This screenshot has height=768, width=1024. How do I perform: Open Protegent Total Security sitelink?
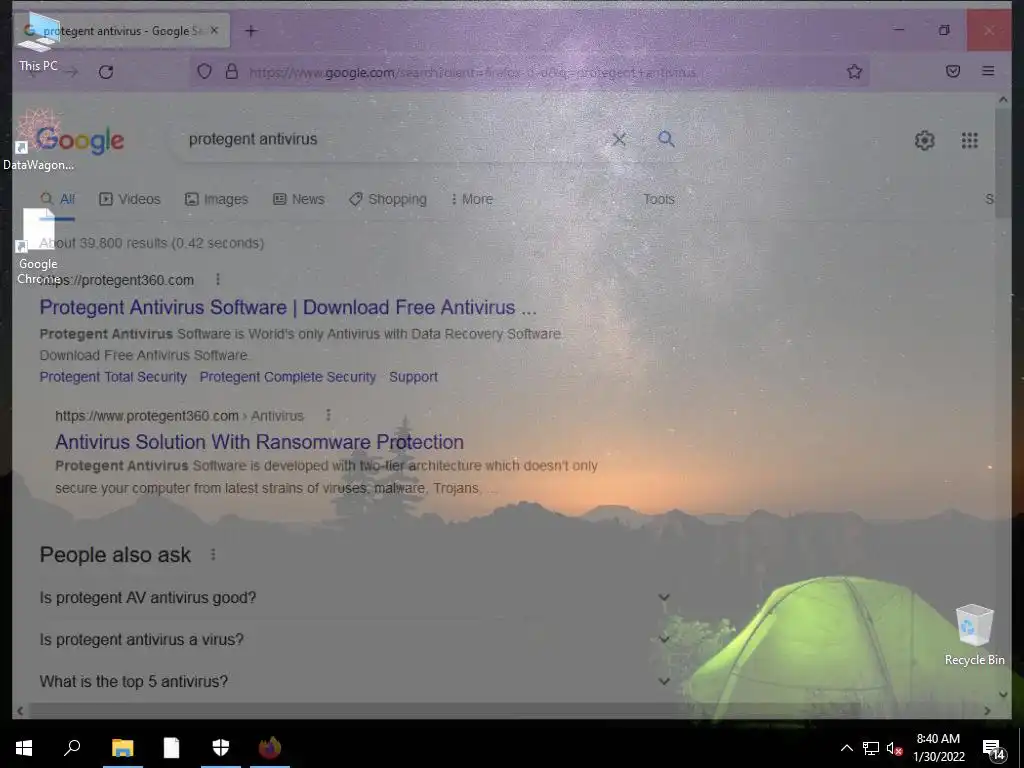[113, 377]
